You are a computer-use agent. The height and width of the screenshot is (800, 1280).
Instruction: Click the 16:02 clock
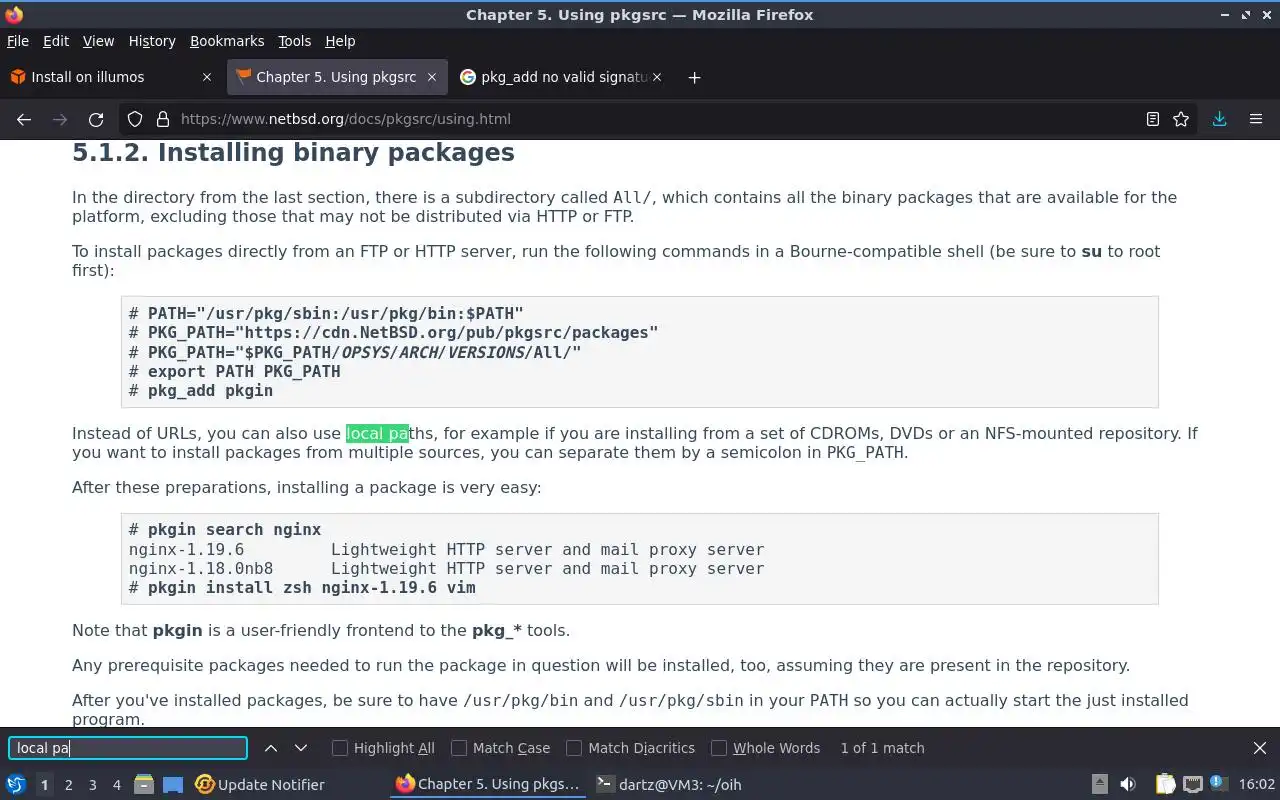pos(1257,785)
